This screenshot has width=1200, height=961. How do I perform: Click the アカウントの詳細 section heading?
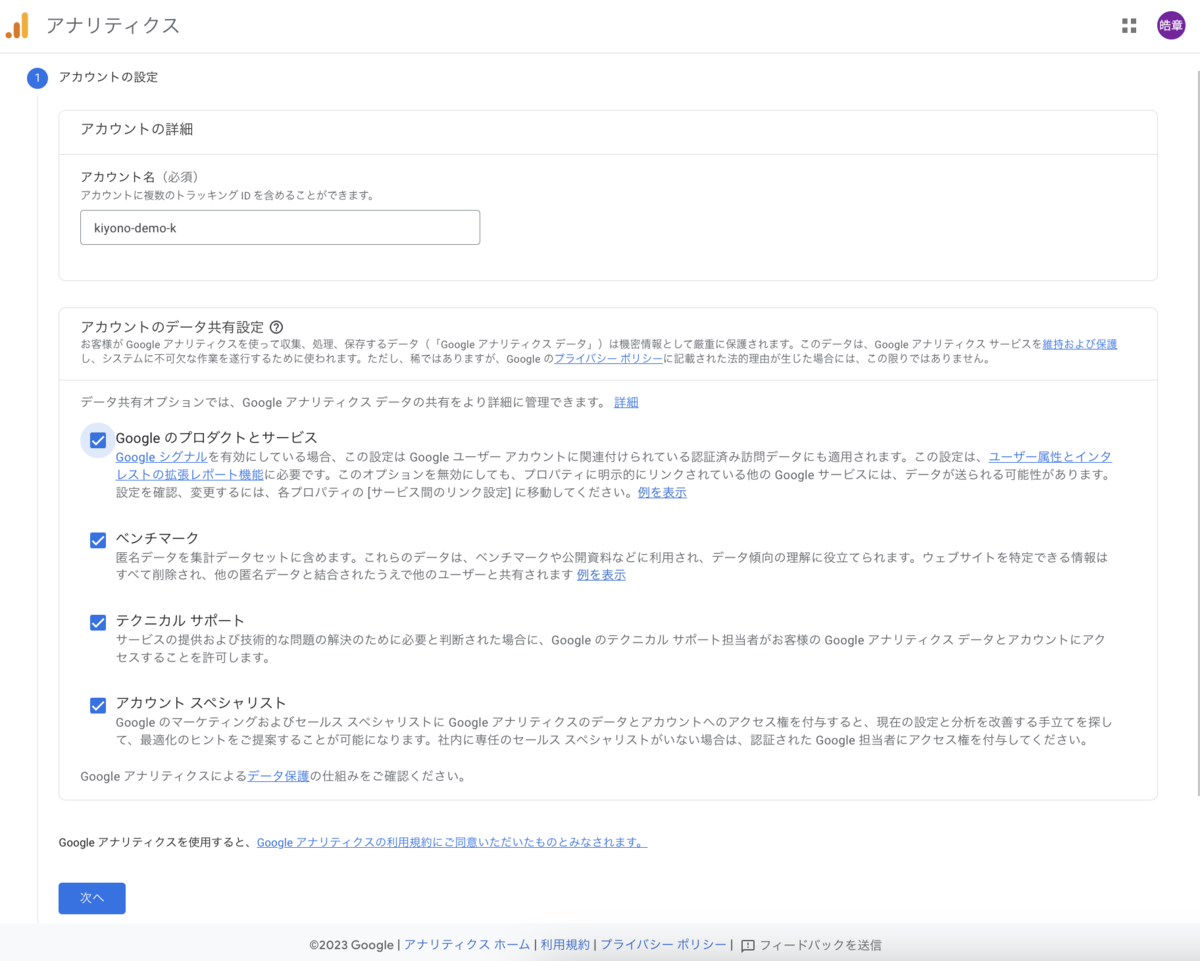136,129
